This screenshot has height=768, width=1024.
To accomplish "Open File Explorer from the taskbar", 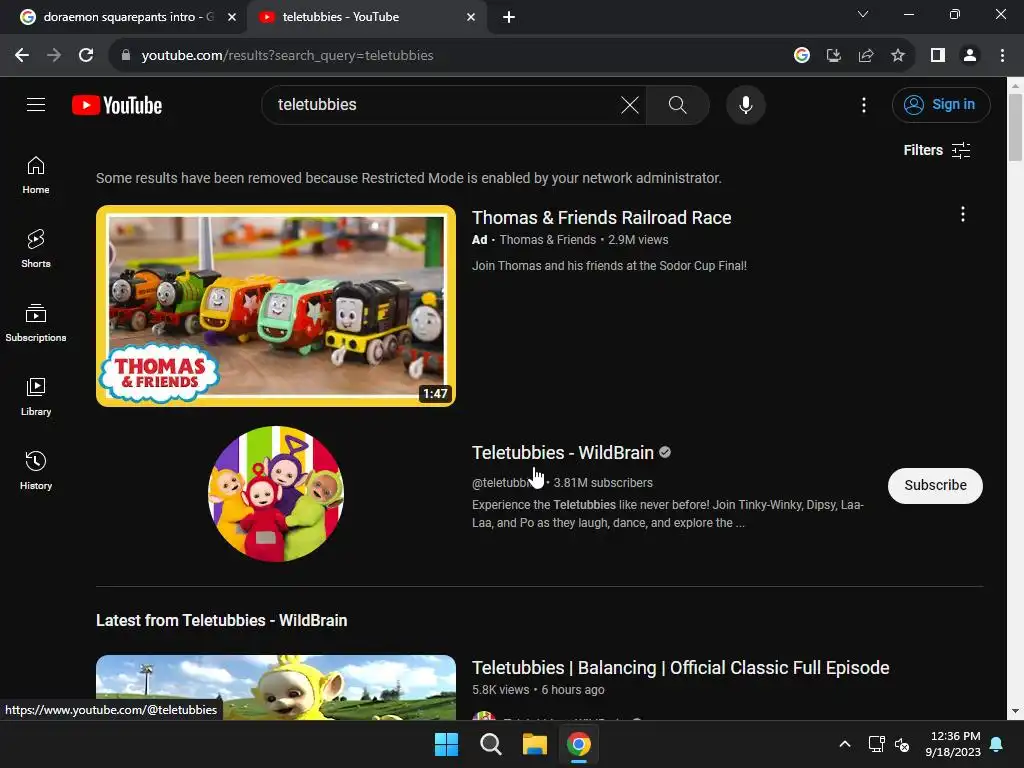I will pos(535,744).
